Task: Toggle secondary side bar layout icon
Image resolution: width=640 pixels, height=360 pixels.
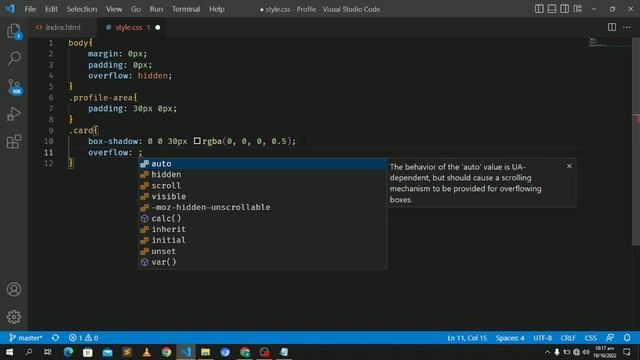Action: [x=564, y=9]
